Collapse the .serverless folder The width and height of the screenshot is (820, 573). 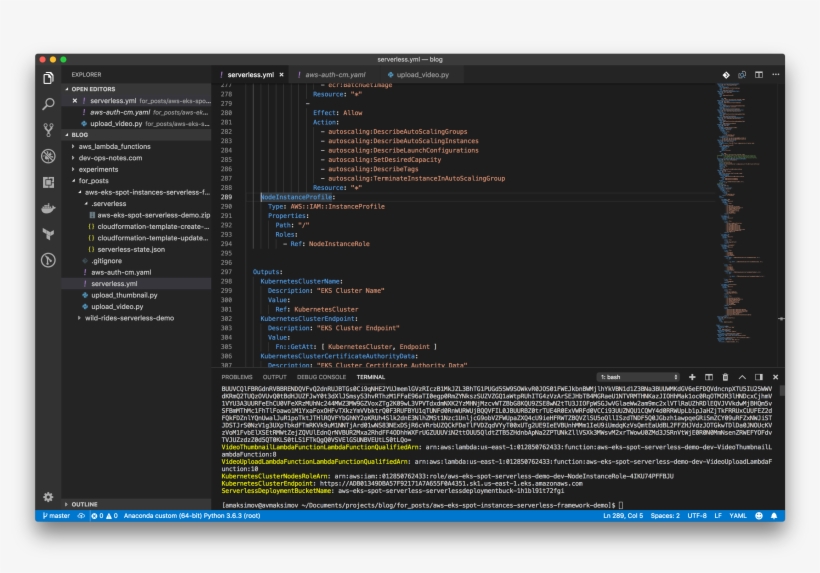109,204
